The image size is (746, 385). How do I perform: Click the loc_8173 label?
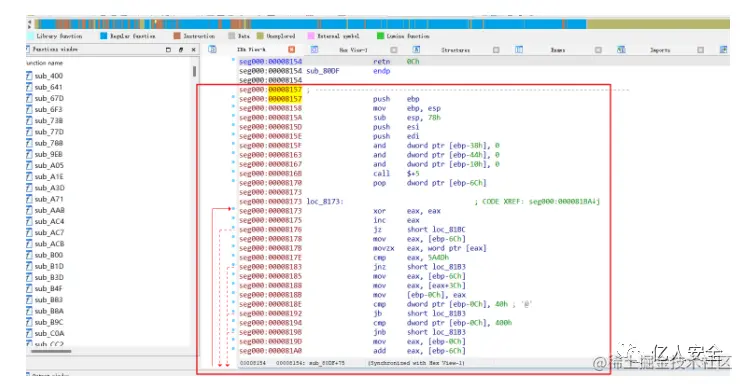[x=324, y=202]
